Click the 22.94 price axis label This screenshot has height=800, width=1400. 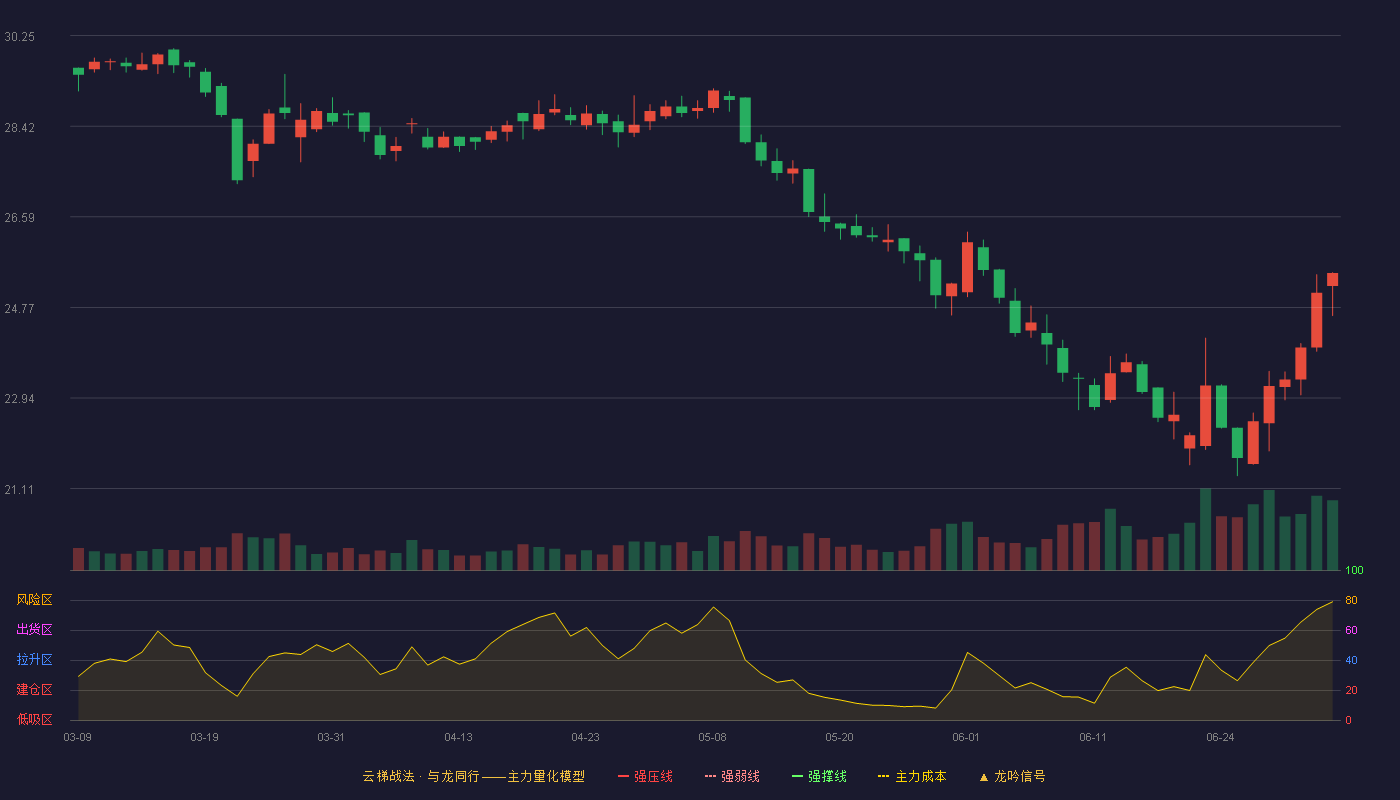[x=19, y=399]
